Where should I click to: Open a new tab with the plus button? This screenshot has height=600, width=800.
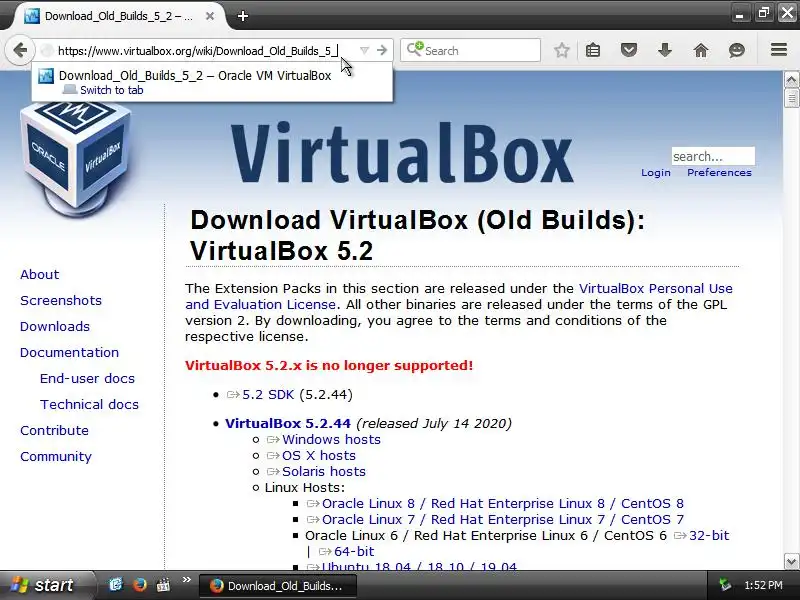(243, 16)
